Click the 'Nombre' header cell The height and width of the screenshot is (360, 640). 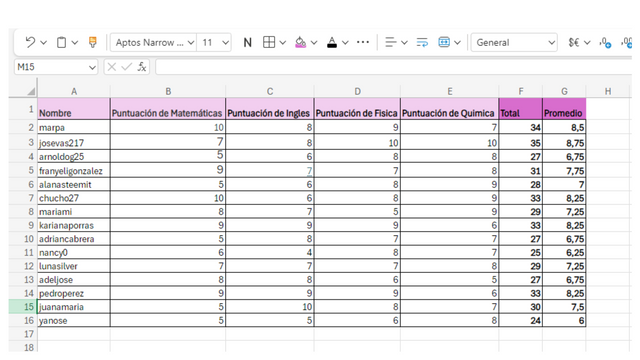pos(74,109)
